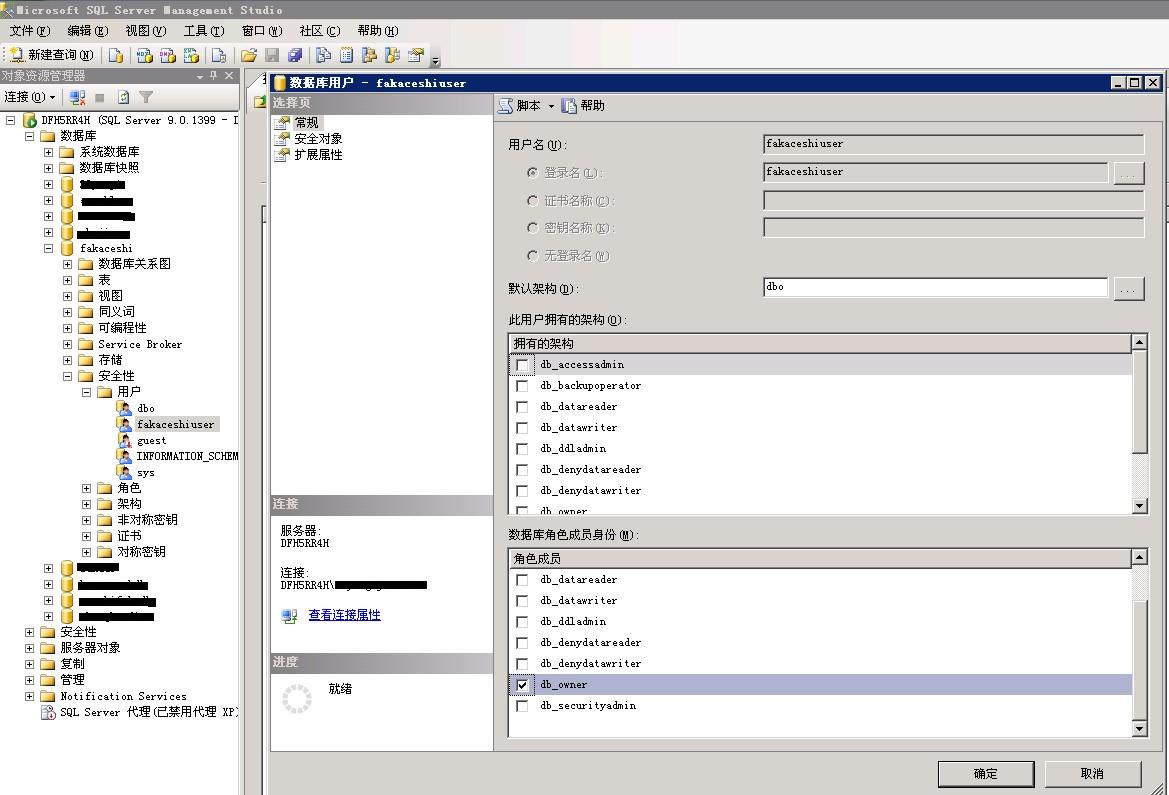Click the Properties Window toolbar icon
Viewport: 1169px width, 795px height.
click(x=416, y=55)
